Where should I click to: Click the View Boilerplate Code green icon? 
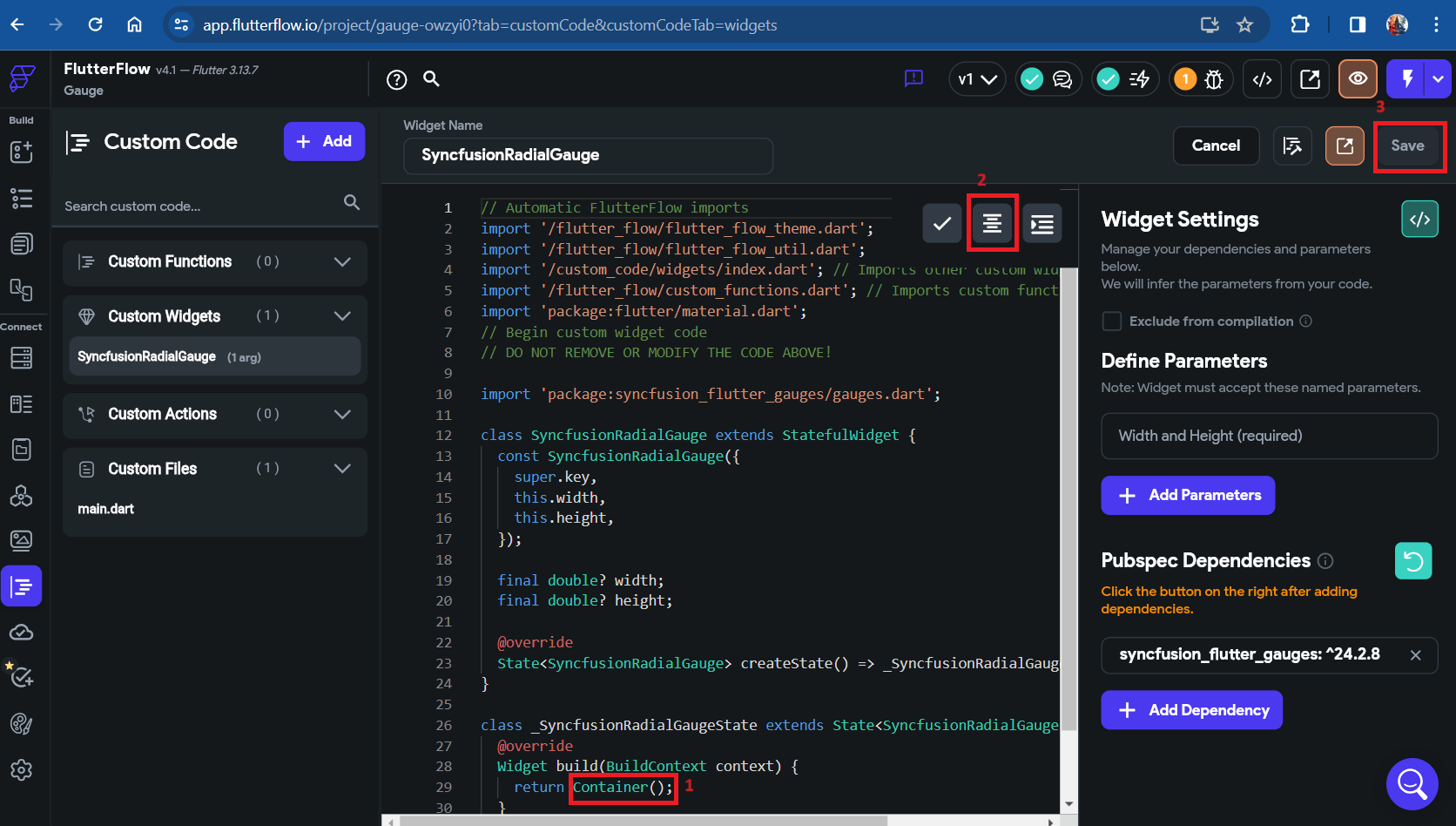pyautogui.click(x=1419, y=220)
